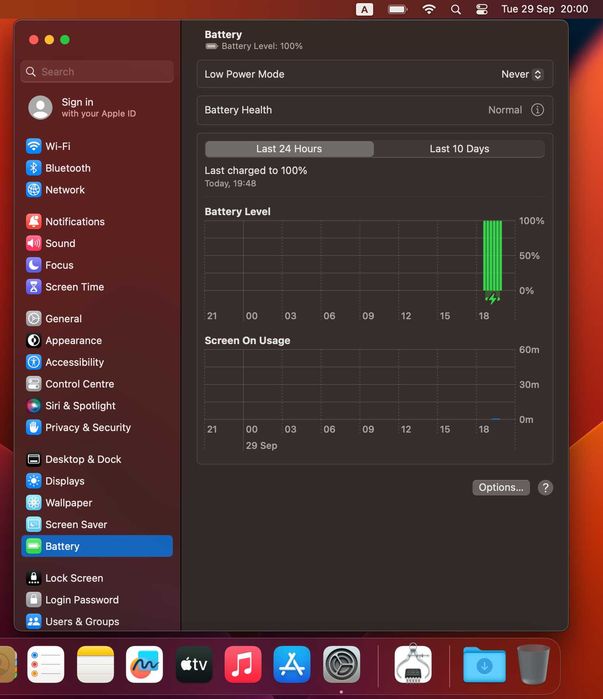Go to Accessibility settings

coord(97,362)
